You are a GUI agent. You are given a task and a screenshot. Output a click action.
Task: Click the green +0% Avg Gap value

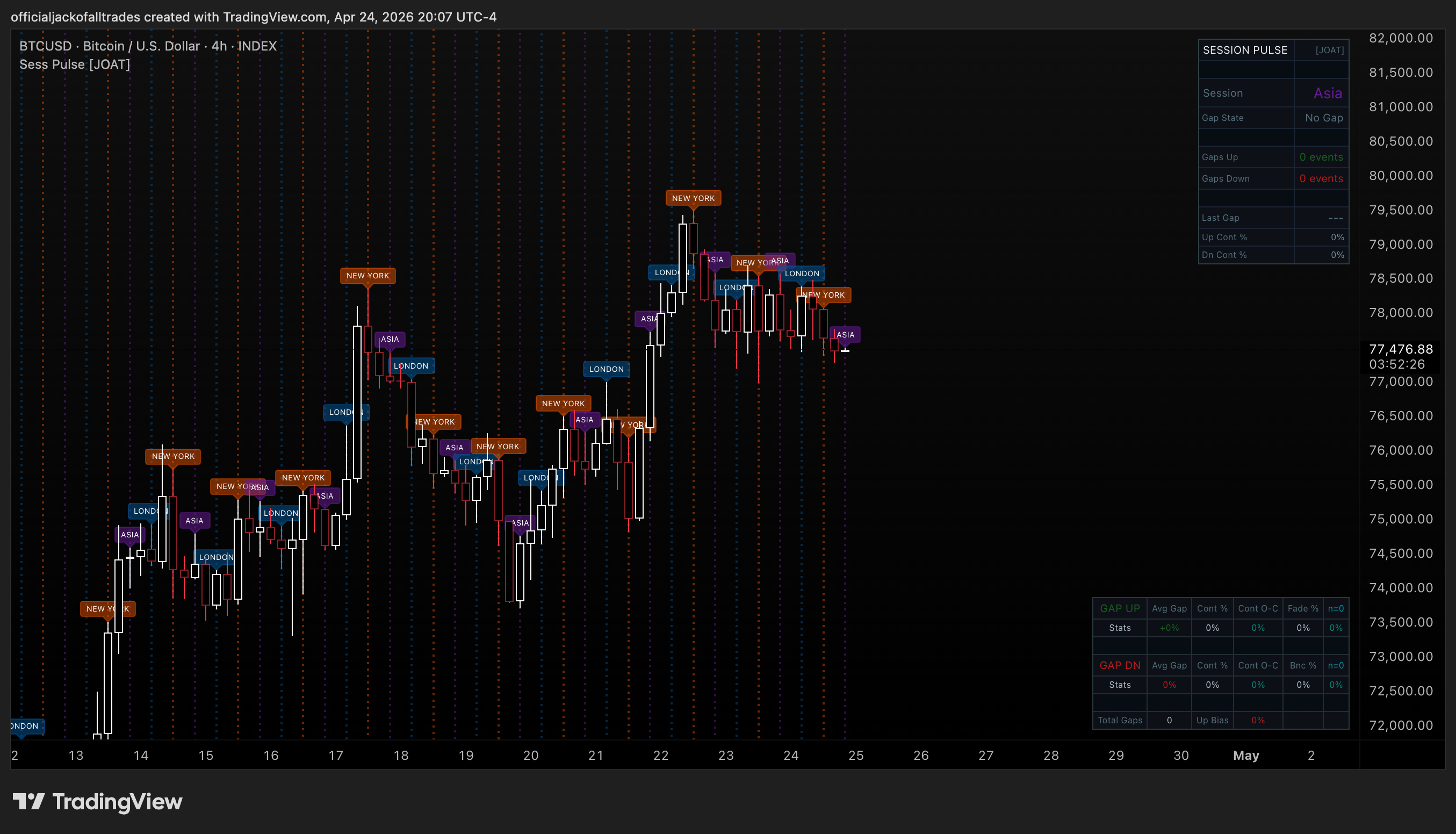coord(1169,628)
